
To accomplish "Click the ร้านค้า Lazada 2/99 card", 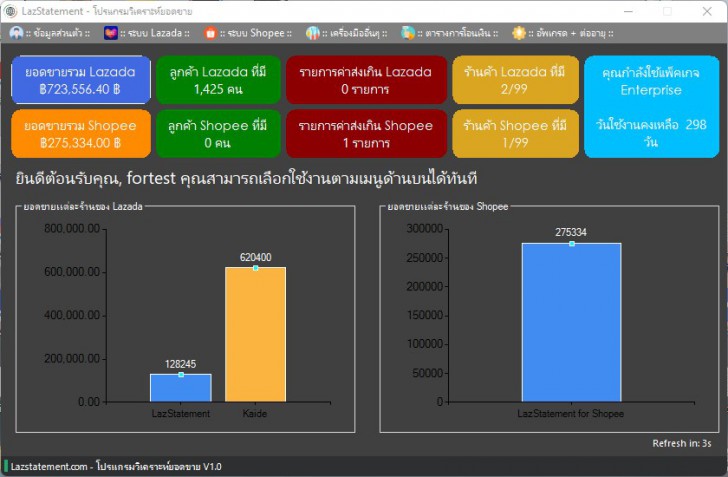I will pyautogui.click(x=515, y=80).
